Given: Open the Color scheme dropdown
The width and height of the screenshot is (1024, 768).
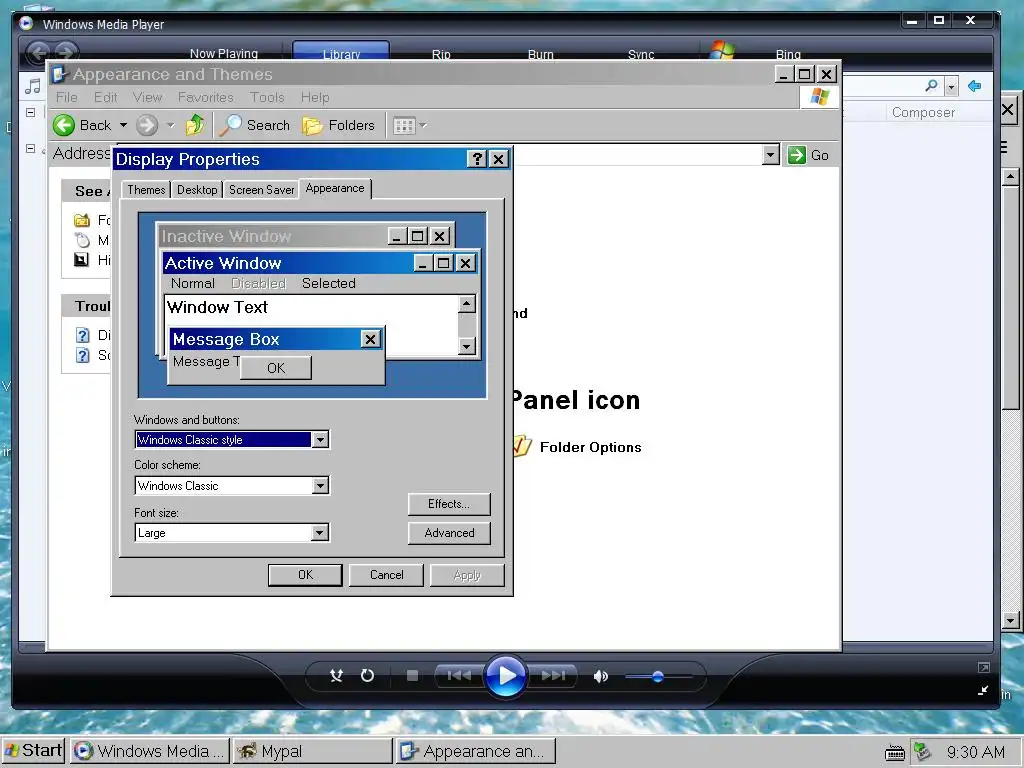Looking at the screenshot, I should (319, 485).
